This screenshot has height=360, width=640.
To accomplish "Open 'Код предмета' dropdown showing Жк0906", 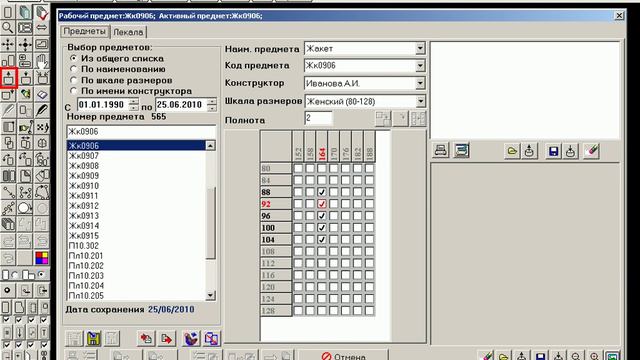I will 420,65.
